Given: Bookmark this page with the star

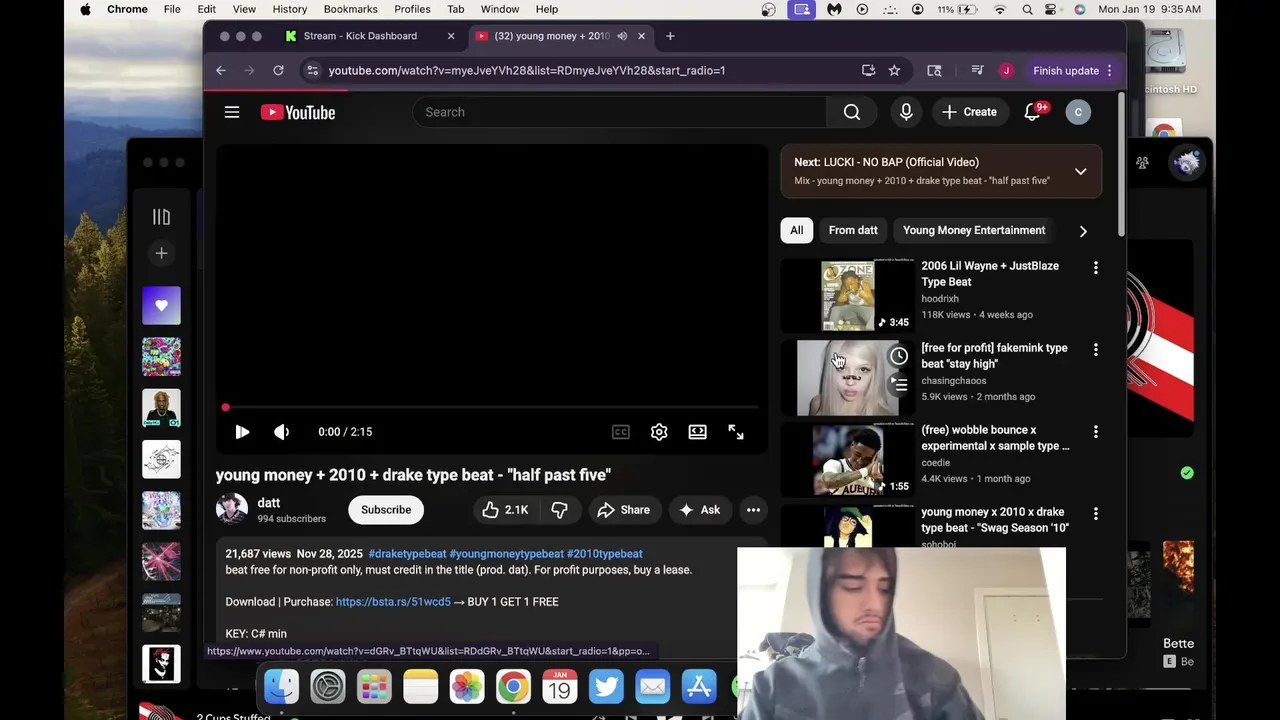Looking at the screenshot, I should 894,71.
